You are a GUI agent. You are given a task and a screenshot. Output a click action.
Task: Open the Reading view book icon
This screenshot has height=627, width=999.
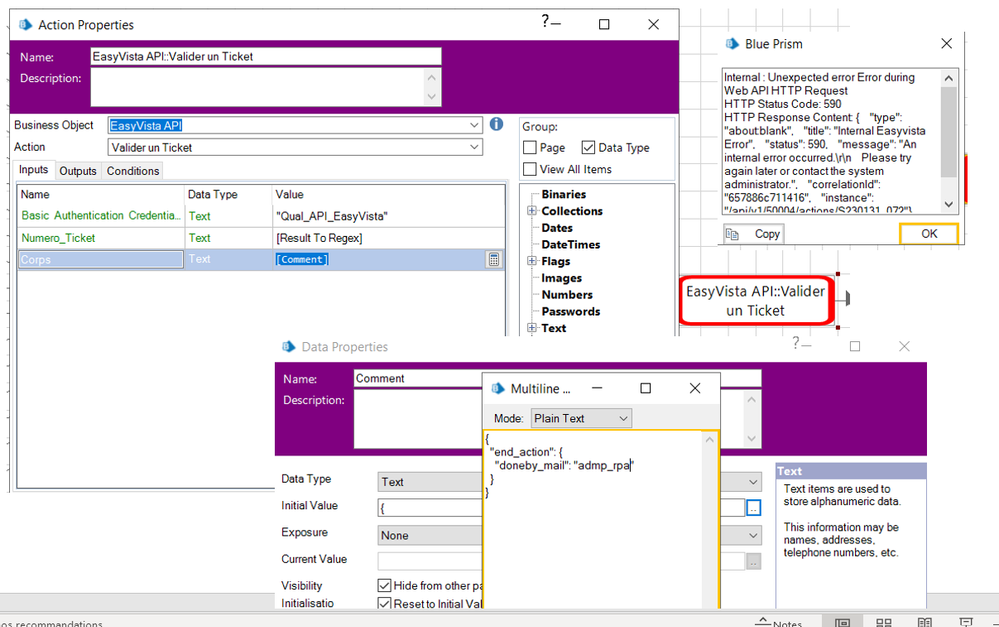925,622
